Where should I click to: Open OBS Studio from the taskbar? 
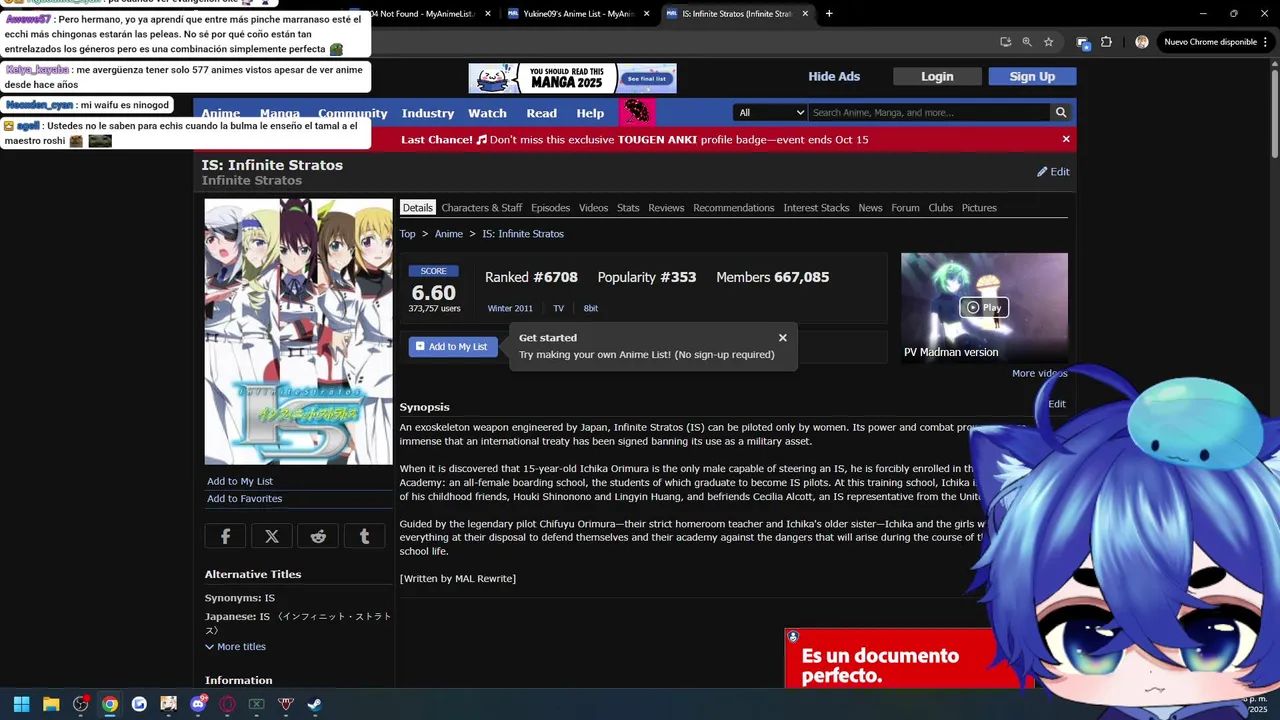(x=81, y=704)
